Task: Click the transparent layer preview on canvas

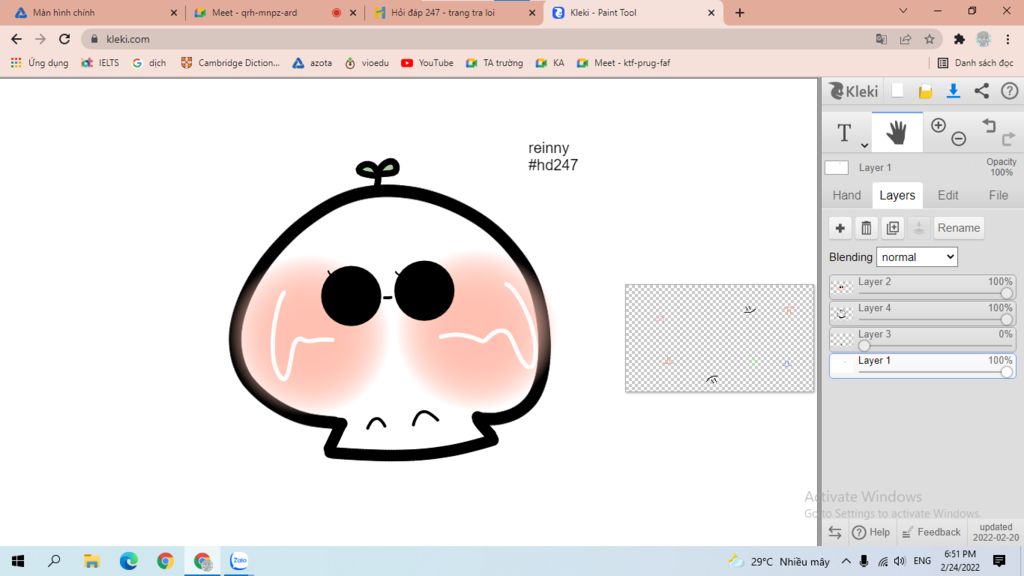Action: 720,338
